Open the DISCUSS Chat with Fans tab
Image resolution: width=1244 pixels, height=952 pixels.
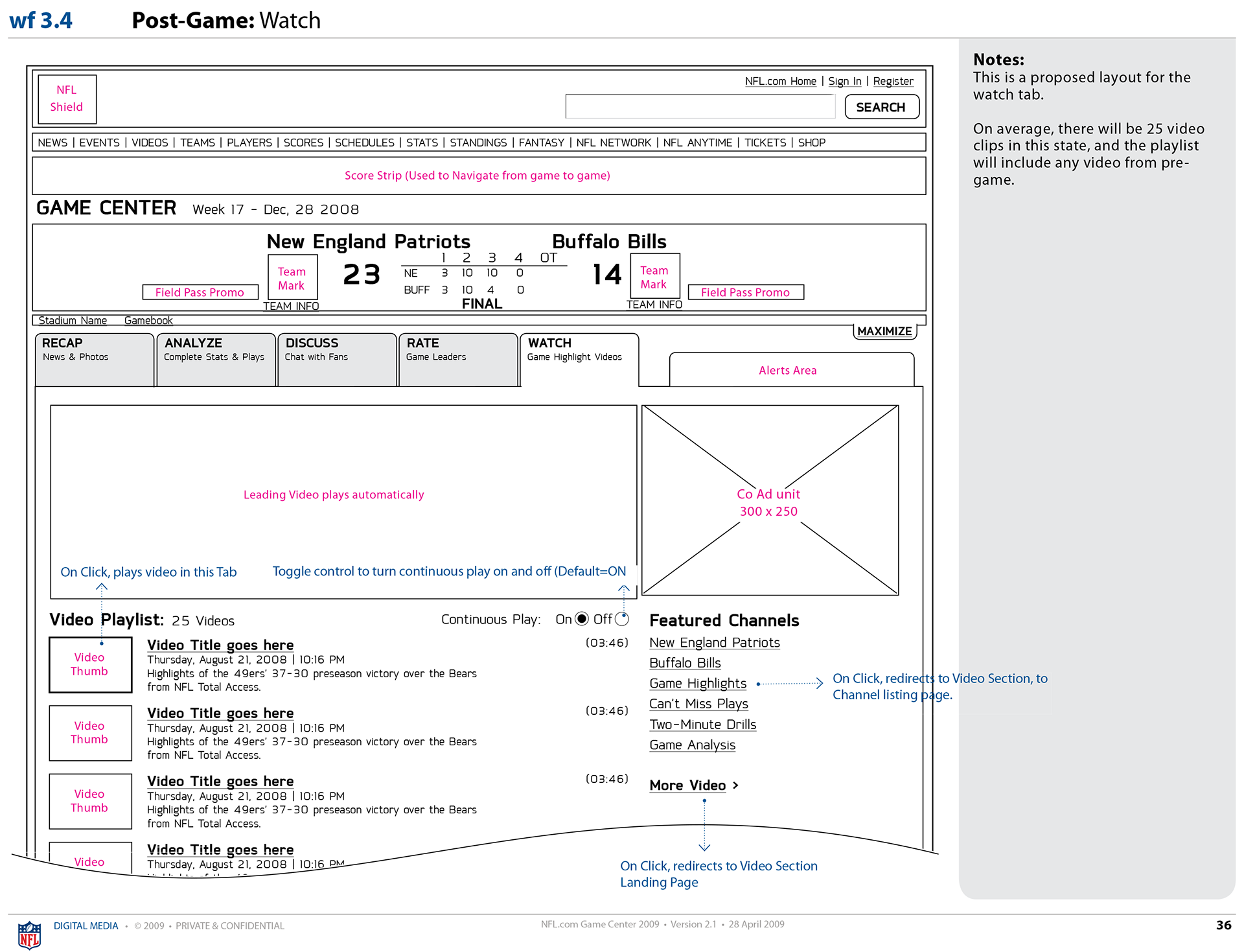(337, 360)
